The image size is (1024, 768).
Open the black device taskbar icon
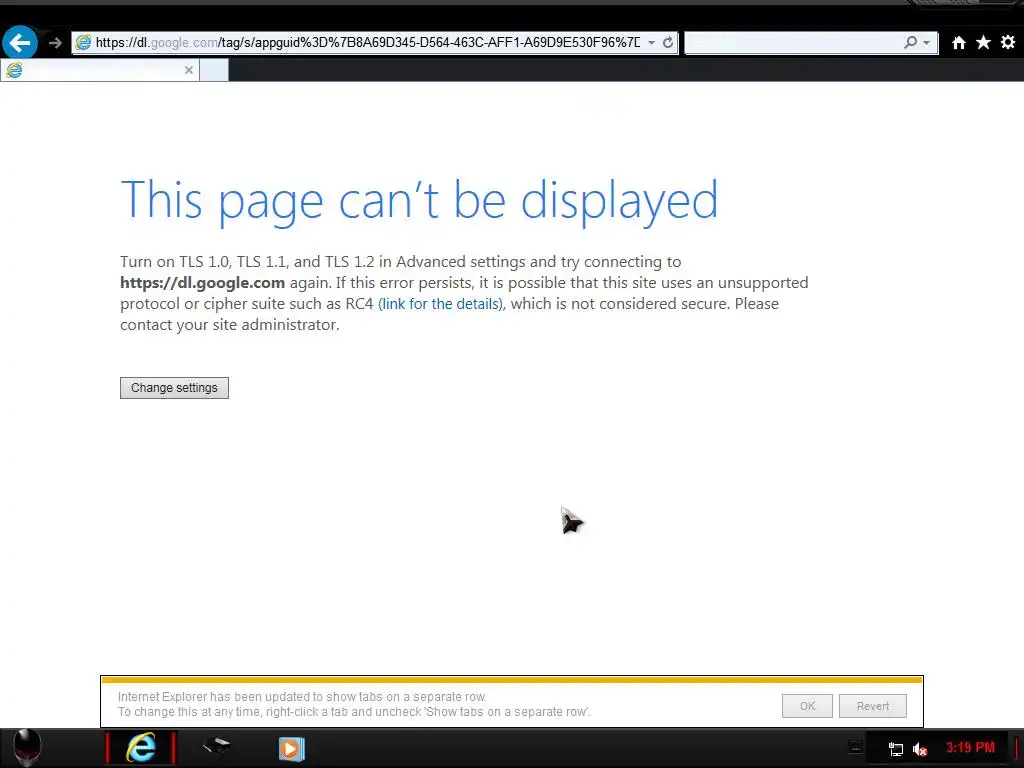(x=216, y=746)
